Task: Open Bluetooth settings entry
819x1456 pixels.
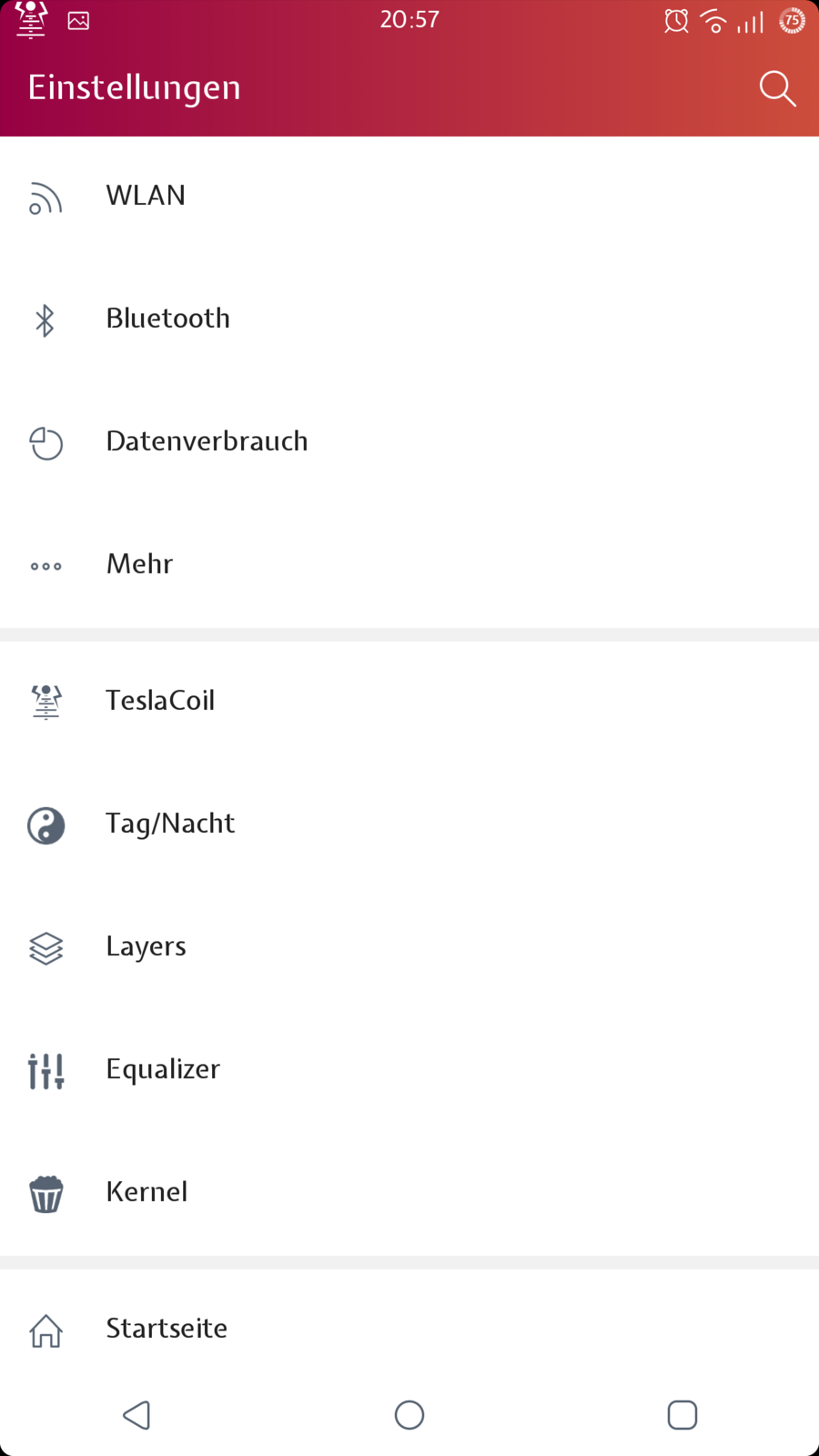Action: [x=168, y=318]
